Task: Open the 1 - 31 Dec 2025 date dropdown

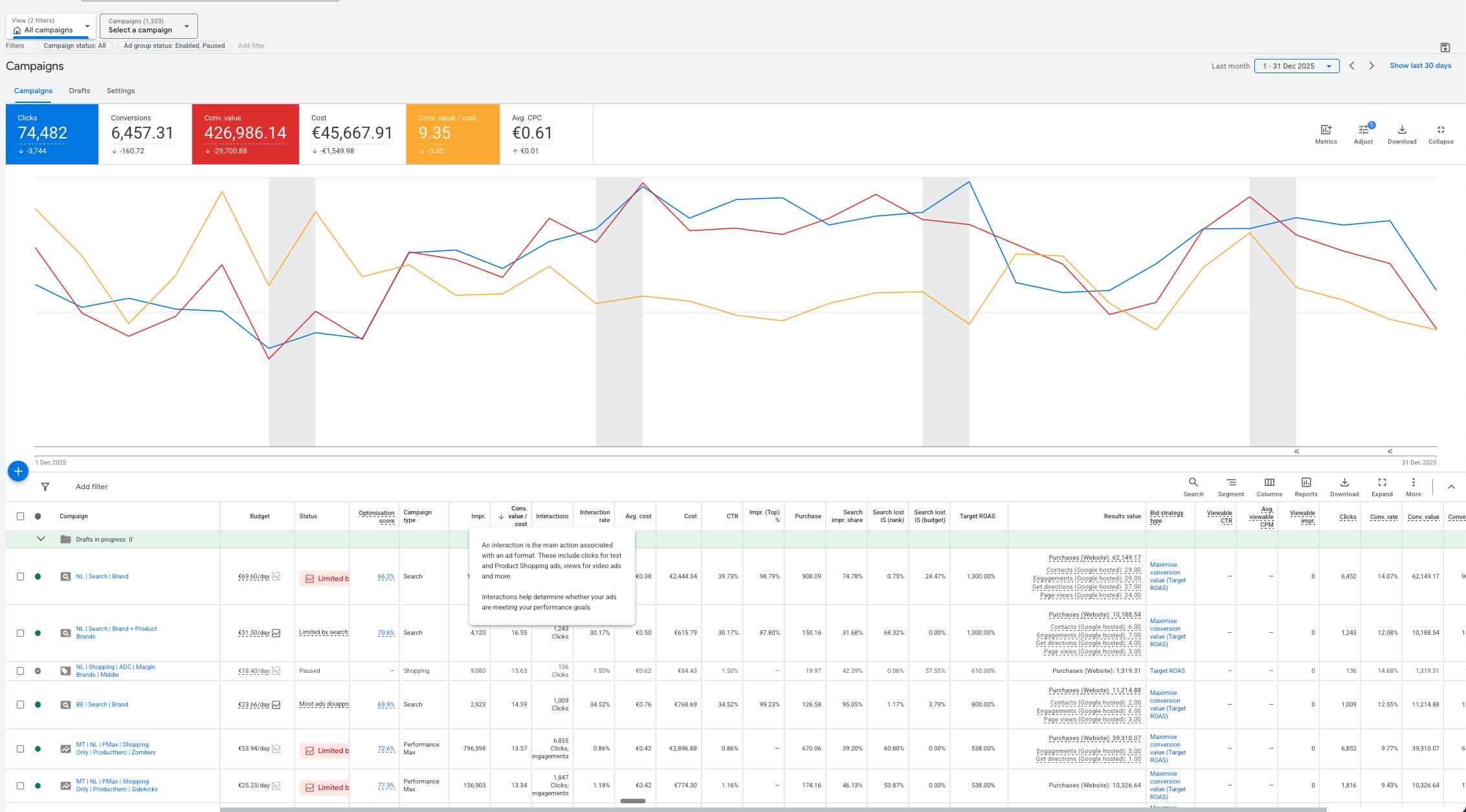Action: [1296, 66]
